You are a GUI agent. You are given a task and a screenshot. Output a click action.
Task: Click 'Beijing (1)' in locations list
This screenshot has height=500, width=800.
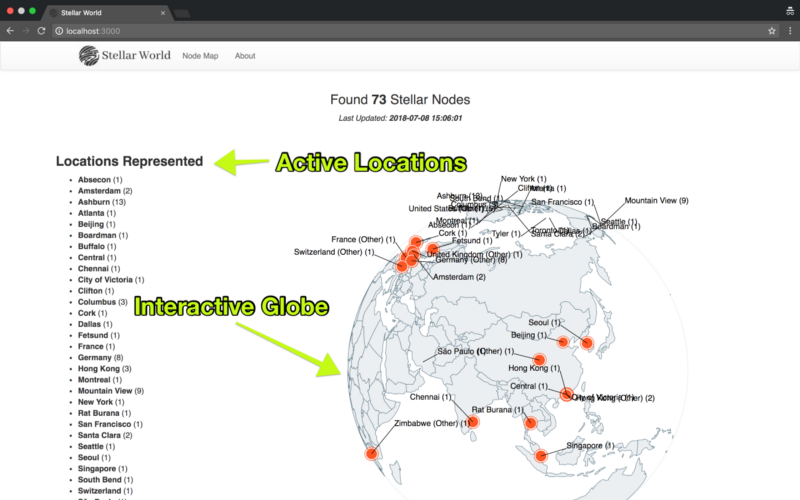[x=96, y=224]
